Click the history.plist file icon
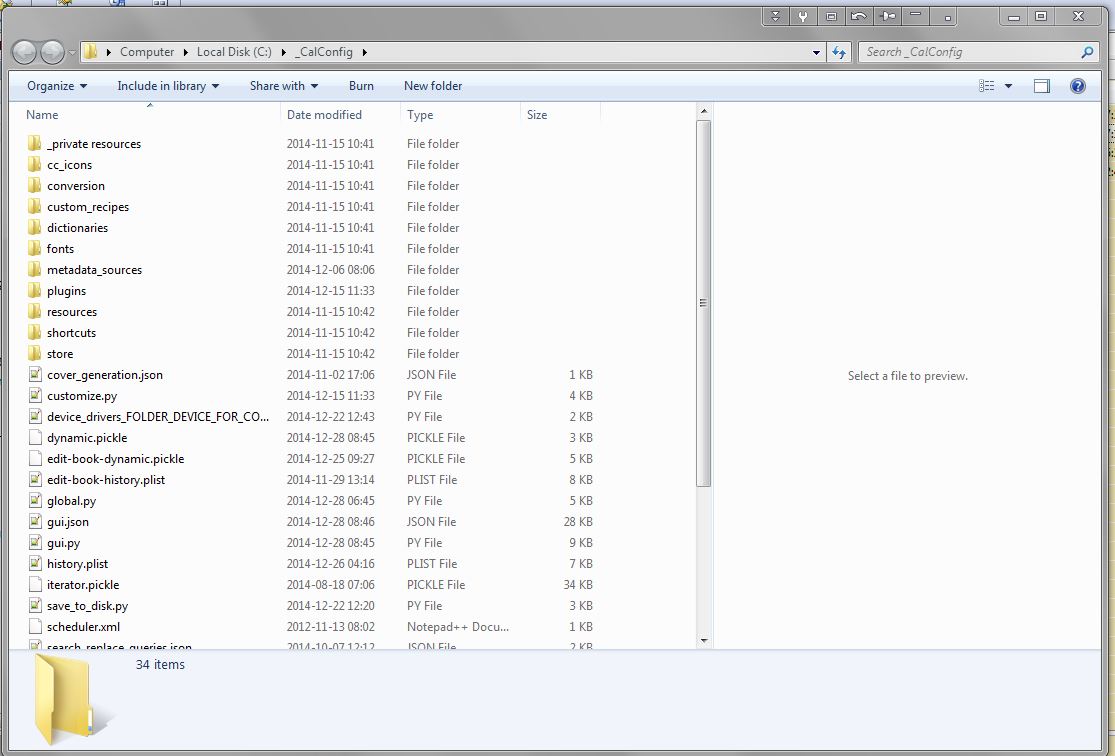Viewport: 1115px width, 756px height. pos(35,563)
